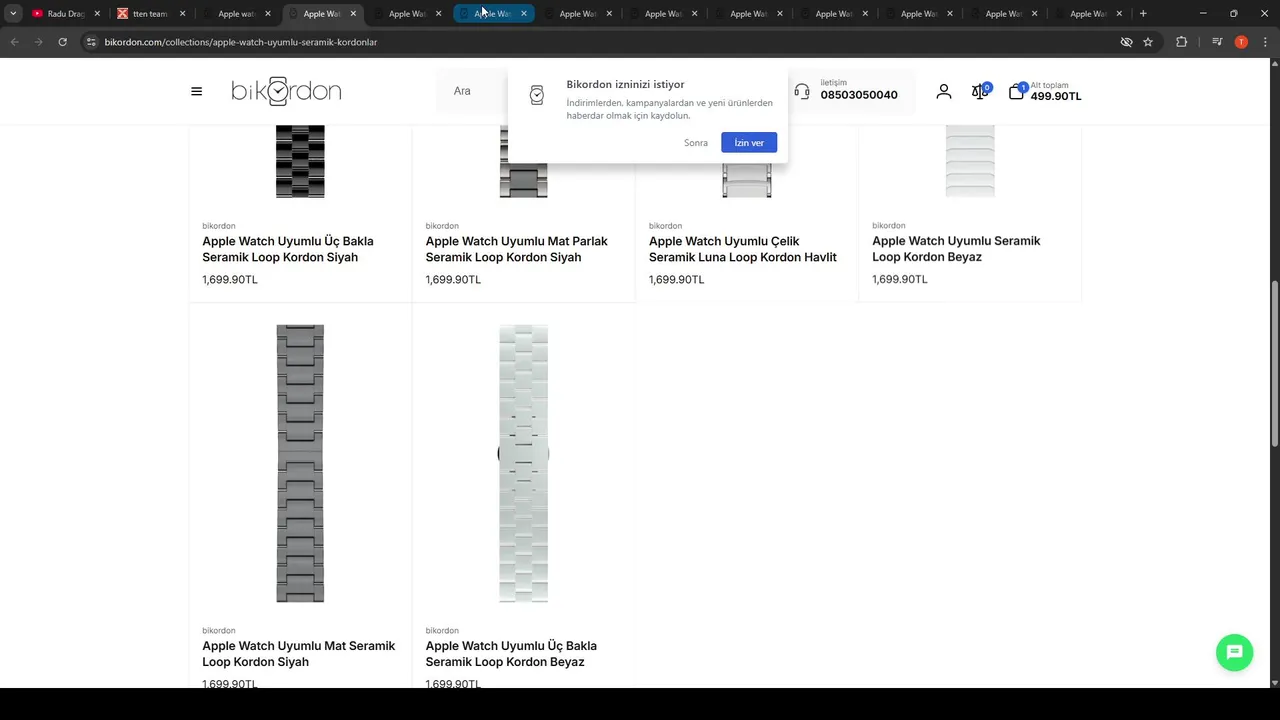
Task: Click the crossed-eye tracking protection icon
Action: [x=1126, y=42]
